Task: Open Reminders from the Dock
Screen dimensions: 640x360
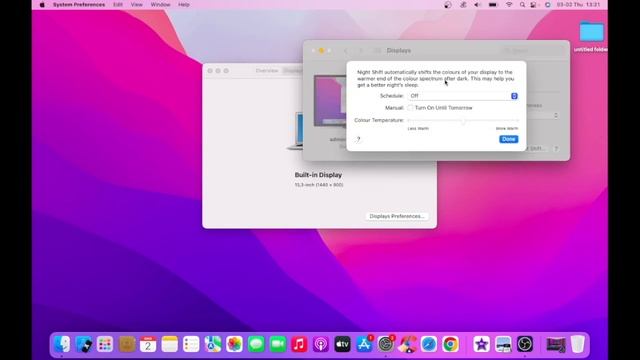Action: [x=191, y=344]
